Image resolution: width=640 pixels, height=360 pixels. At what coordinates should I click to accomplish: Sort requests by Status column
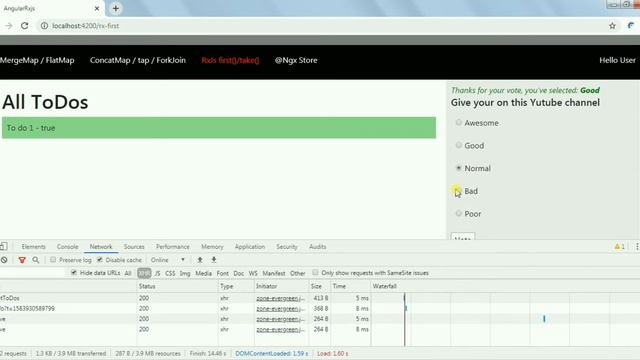(178, 286)
